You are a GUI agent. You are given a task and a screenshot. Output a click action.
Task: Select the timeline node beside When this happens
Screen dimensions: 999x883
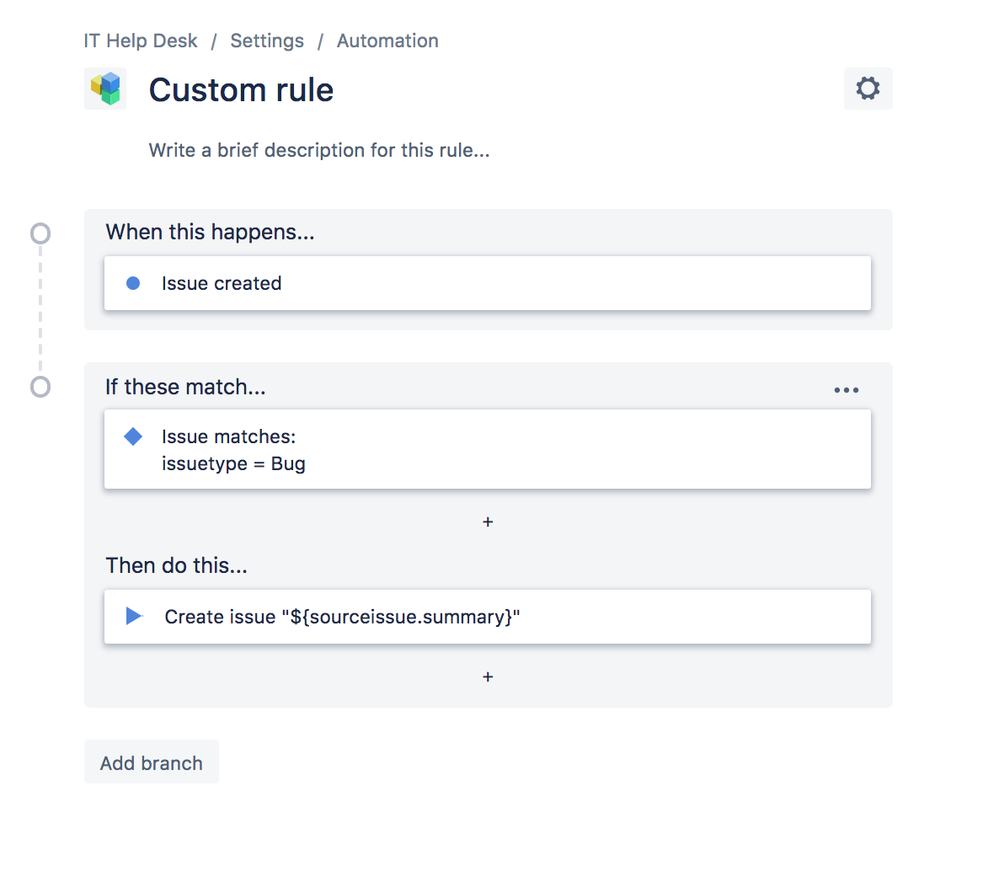pyautogui.click(x=40, y=233)
